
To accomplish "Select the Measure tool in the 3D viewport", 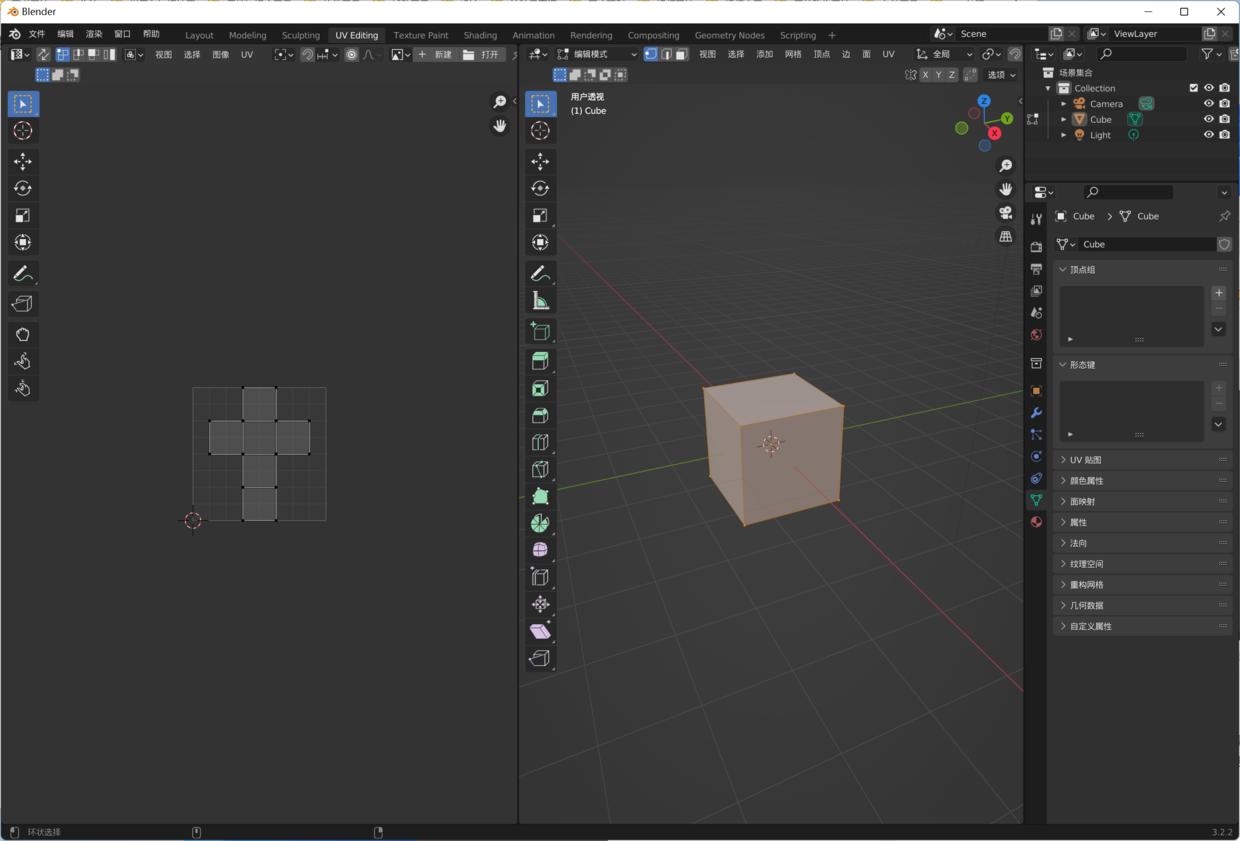I will (540, 300).
